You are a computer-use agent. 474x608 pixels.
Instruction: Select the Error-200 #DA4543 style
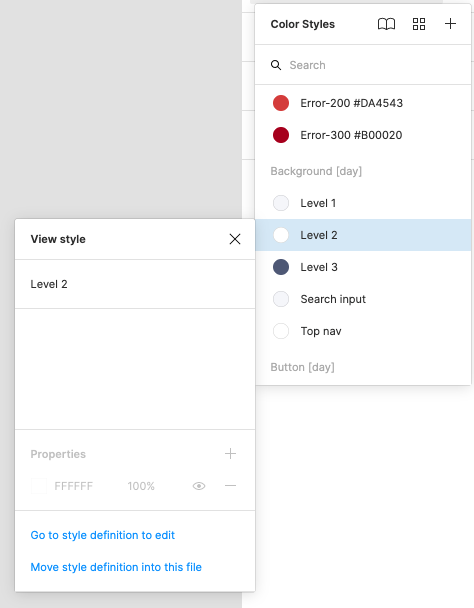coord(363,103)
